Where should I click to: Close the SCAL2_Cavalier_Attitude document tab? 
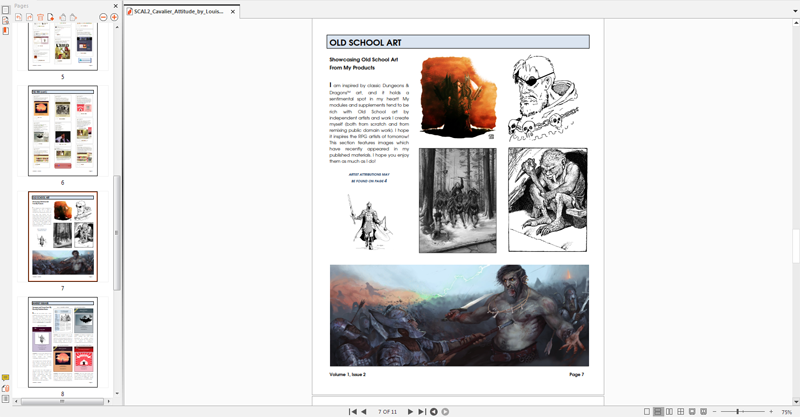pyautogui.click(x=233, y=12)
